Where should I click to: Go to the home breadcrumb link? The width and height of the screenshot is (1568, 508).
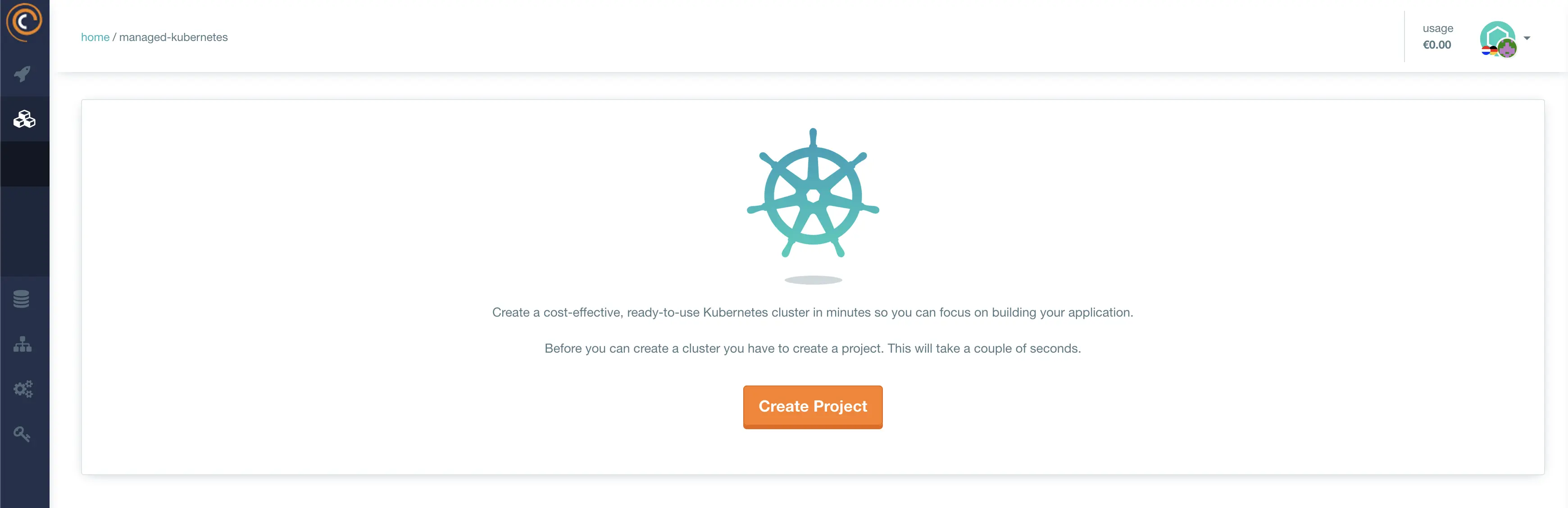(x=95, y=37)
